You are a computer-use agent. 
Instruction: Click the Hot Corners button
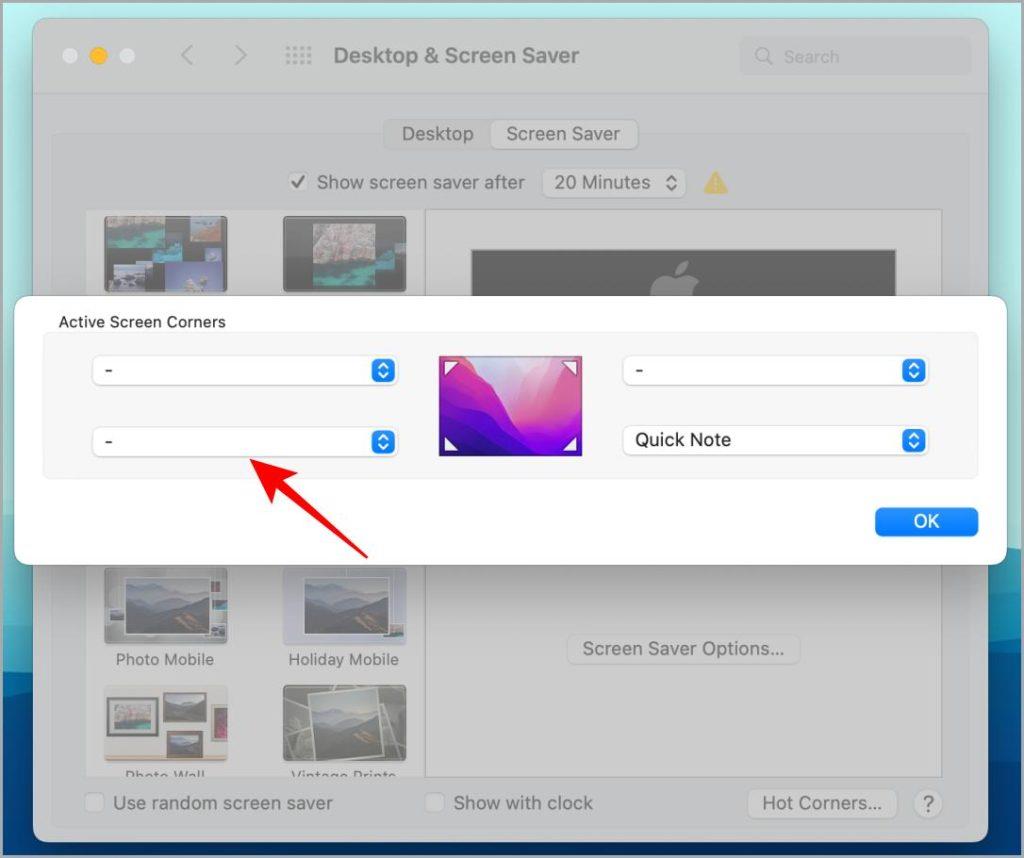[822, 803]
